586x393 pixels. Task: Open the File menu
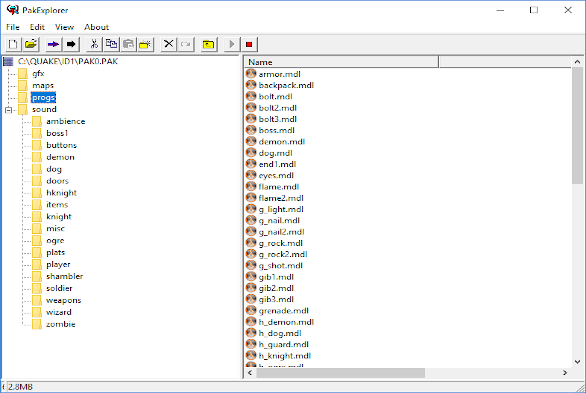tap(13, 27)
